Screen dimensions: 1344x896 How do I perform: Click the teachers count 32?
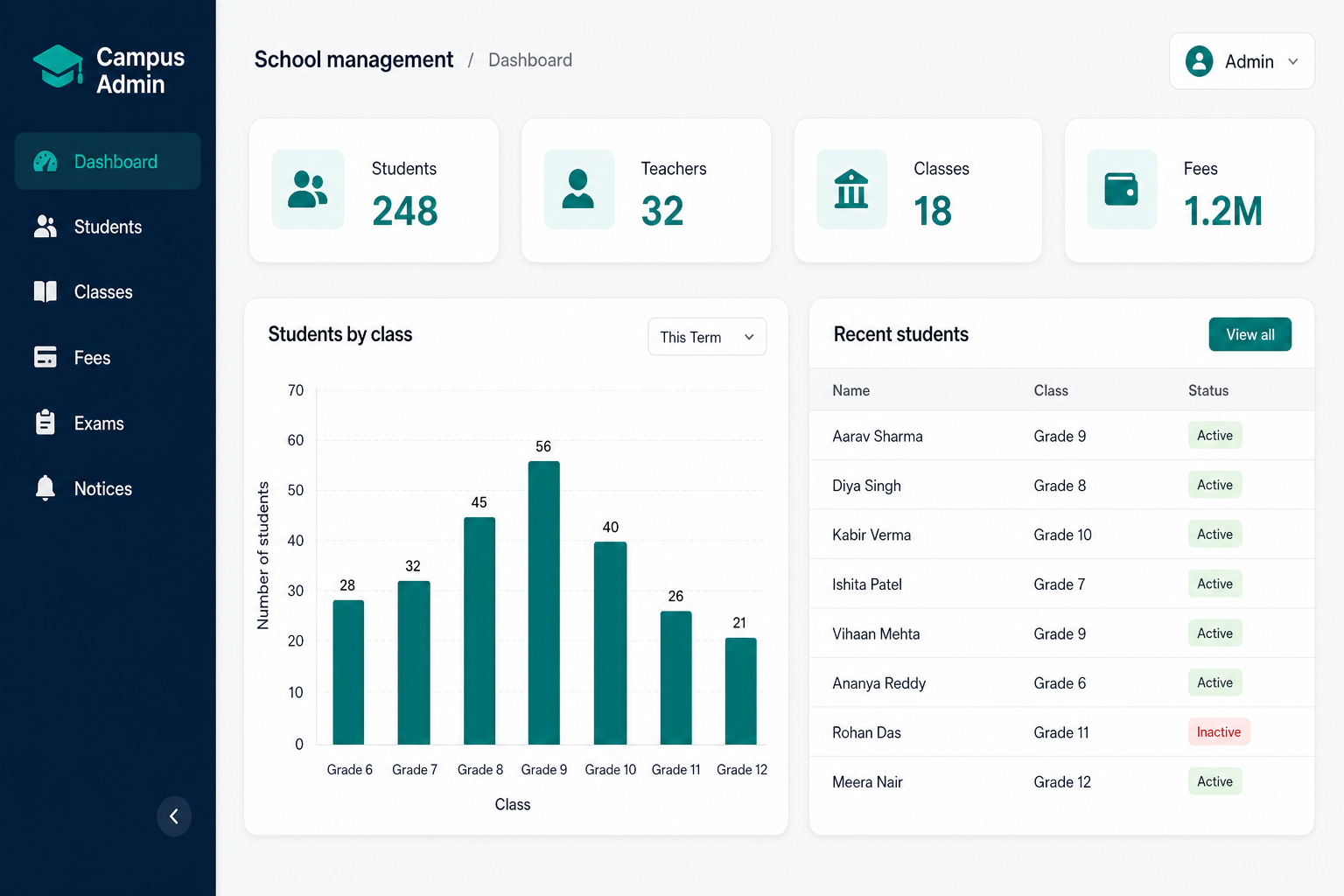point(662,211)
